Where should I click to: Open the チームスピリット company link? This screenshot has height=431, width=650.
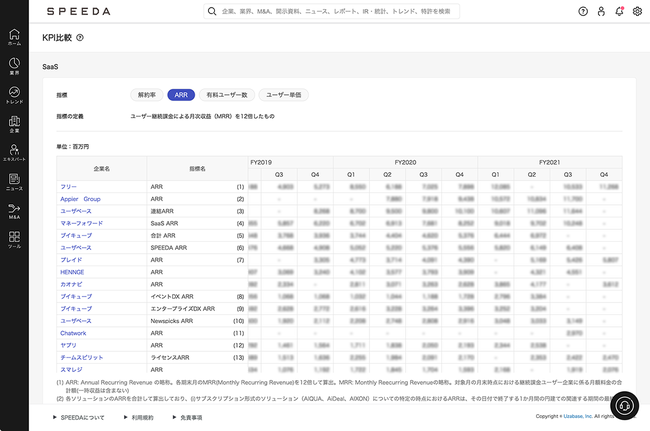[82, 357]
